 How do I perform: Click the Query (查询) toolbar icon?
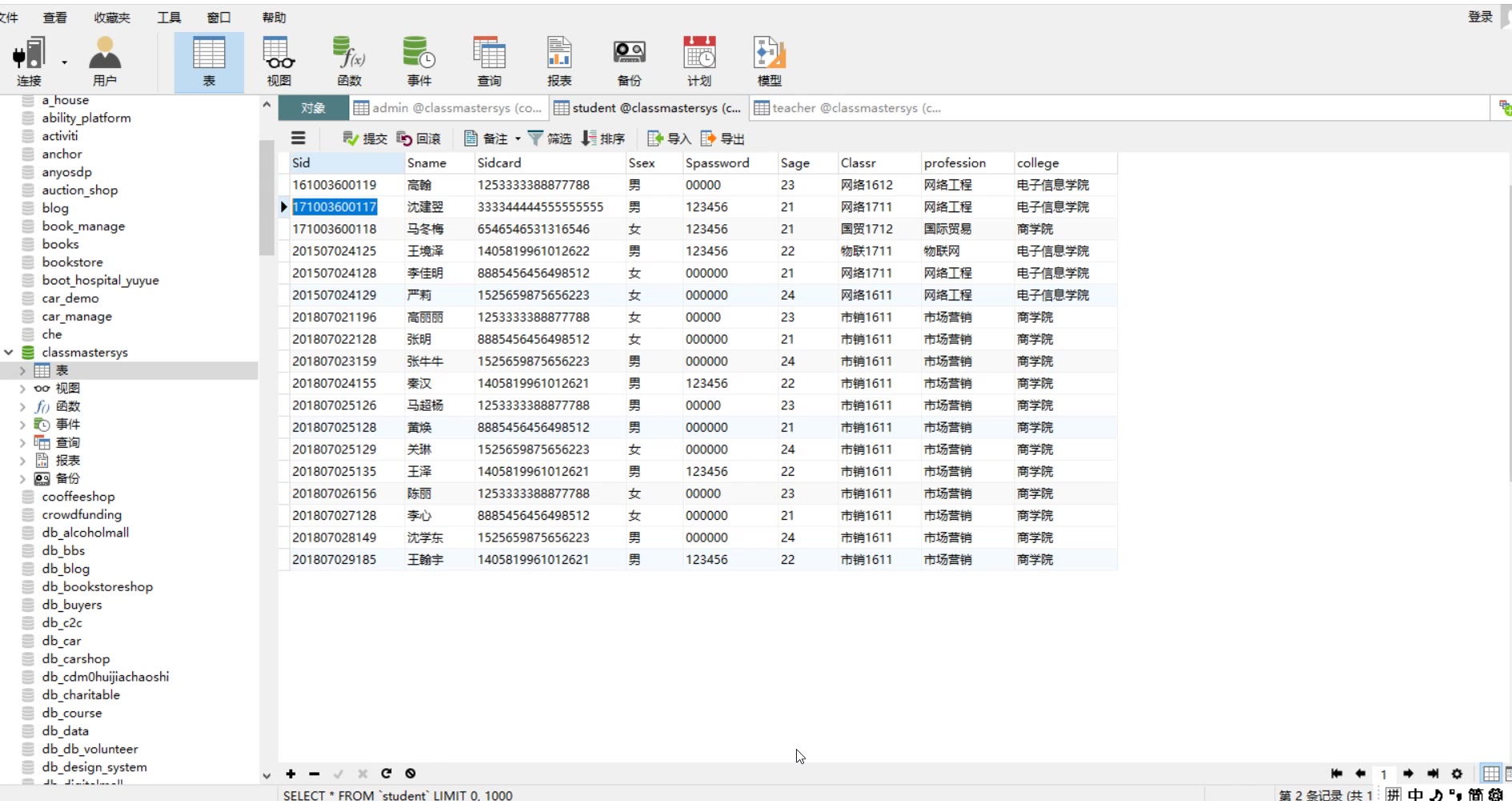tap(489, 61)
